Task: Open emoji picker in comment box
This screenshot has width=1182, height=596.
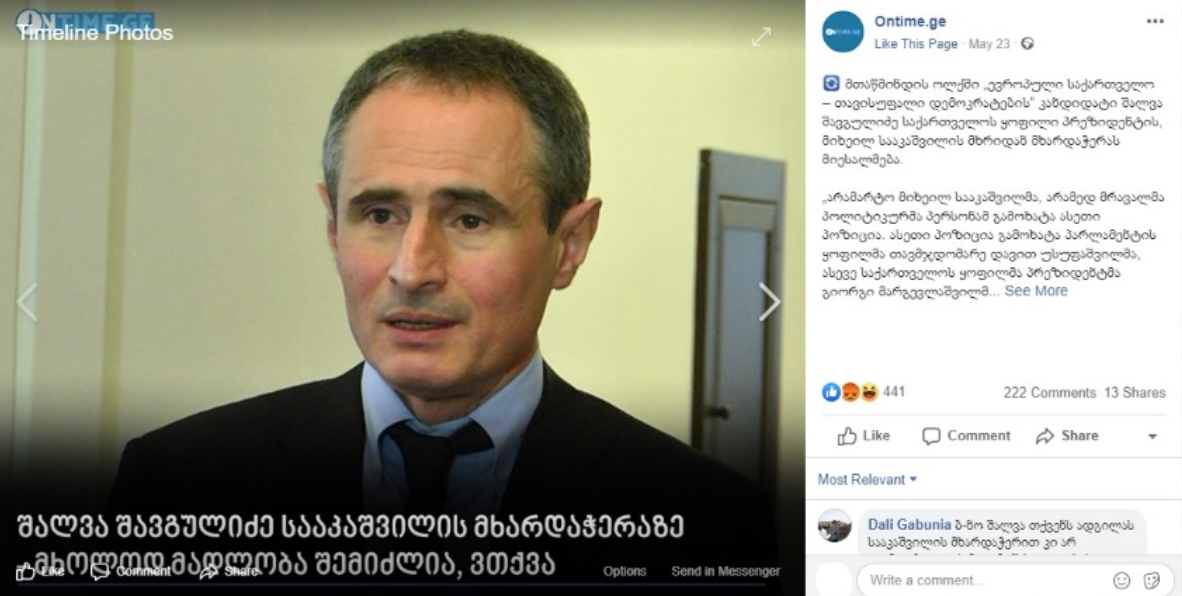Action: tap(1122, 580)
